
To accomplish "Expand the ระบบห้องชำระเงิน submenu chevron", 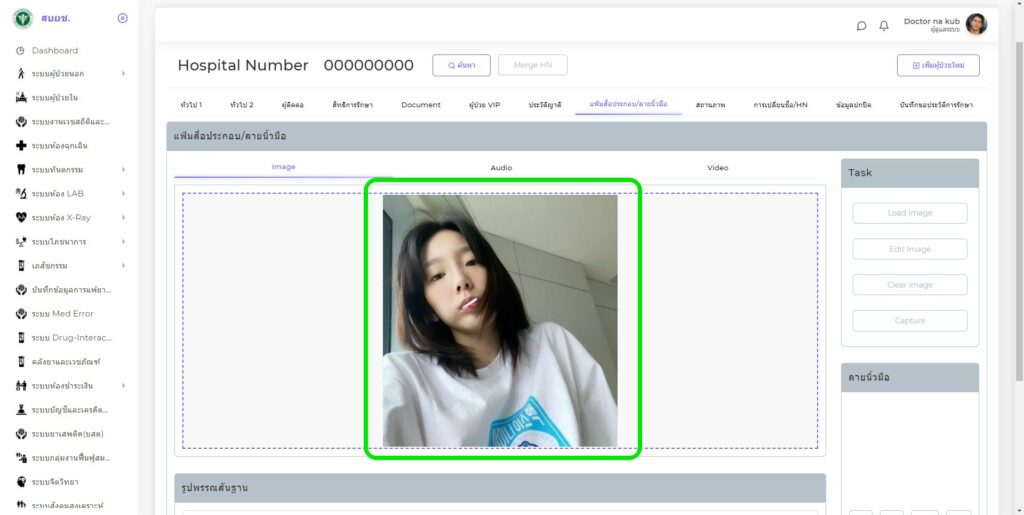I will pyautogui.click(x=123, y=386).
